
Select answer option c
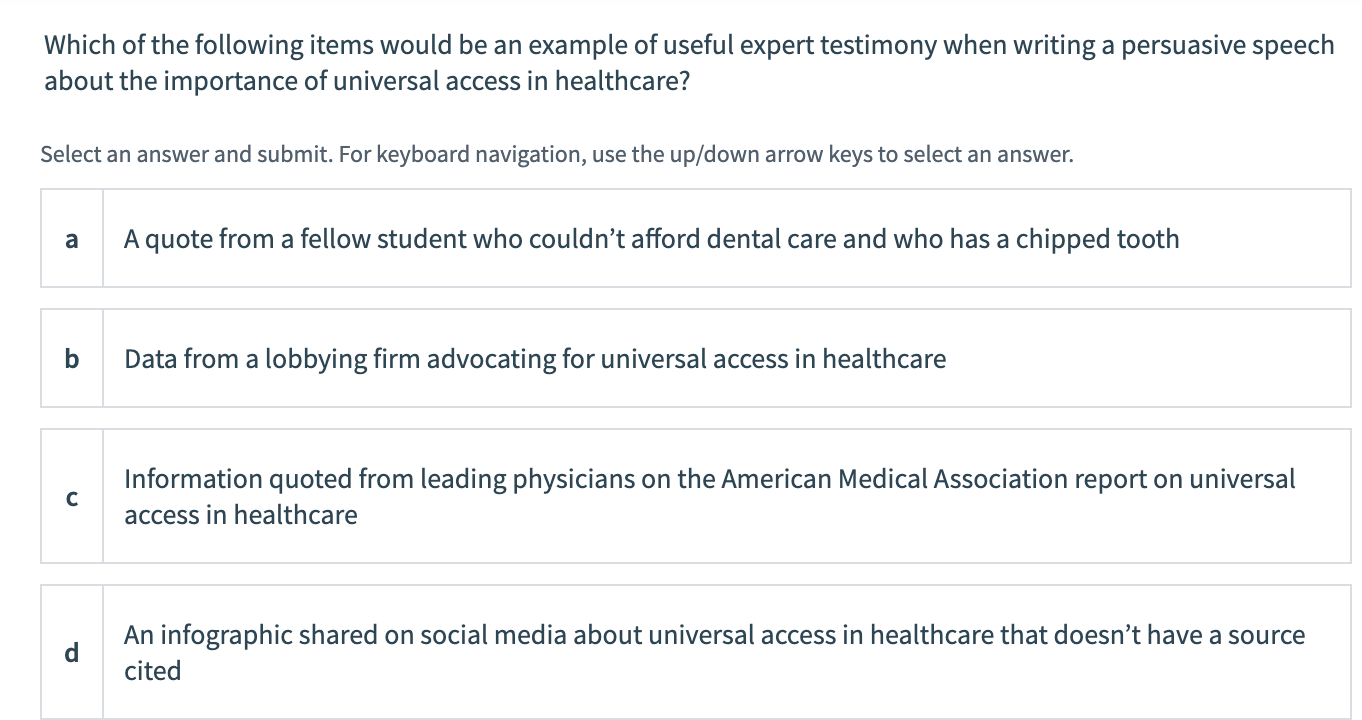[700, 496]
